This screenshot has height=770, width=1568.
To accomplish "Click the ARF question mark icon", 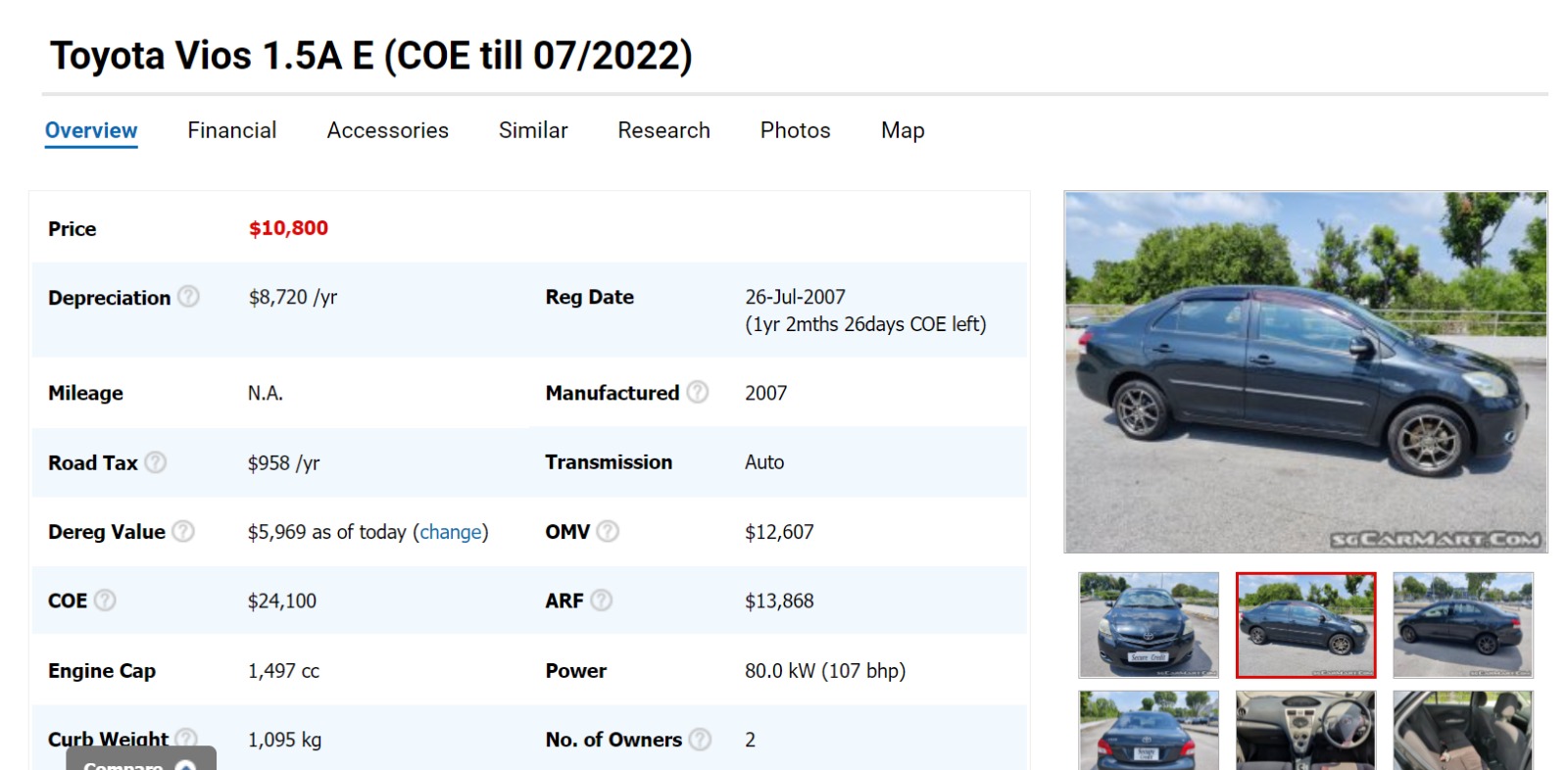I will click(x=602, y=601).
